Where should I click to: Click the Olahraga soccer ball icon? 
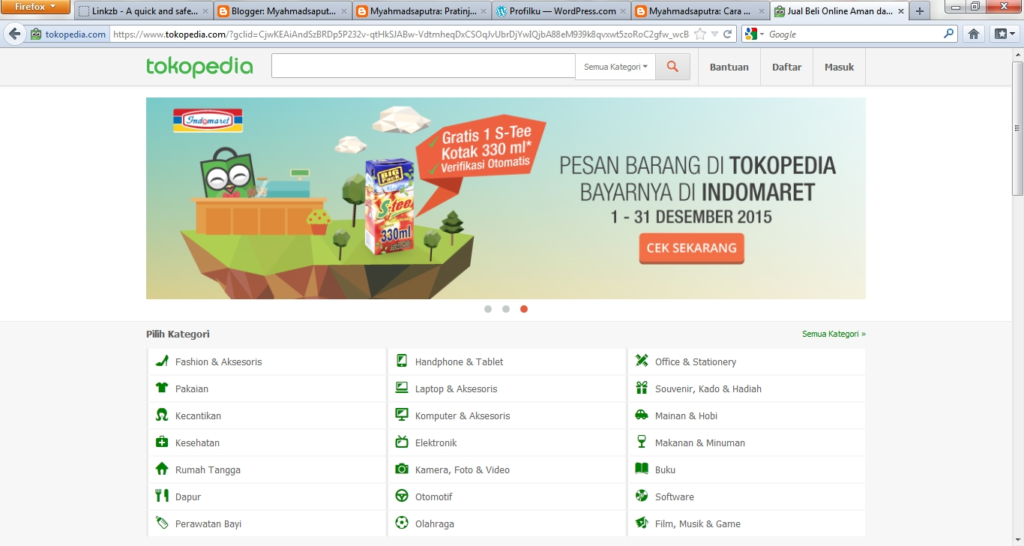click(402, 522)
